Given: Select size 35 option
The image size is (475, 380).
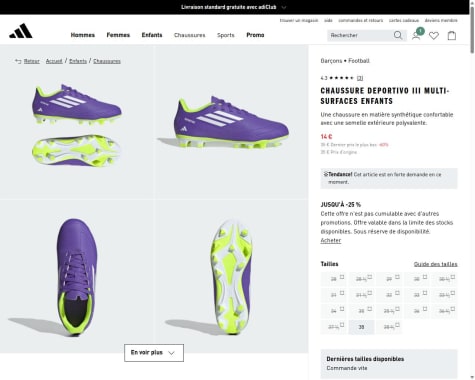Looking at the screenshot, I should [361, 311].
